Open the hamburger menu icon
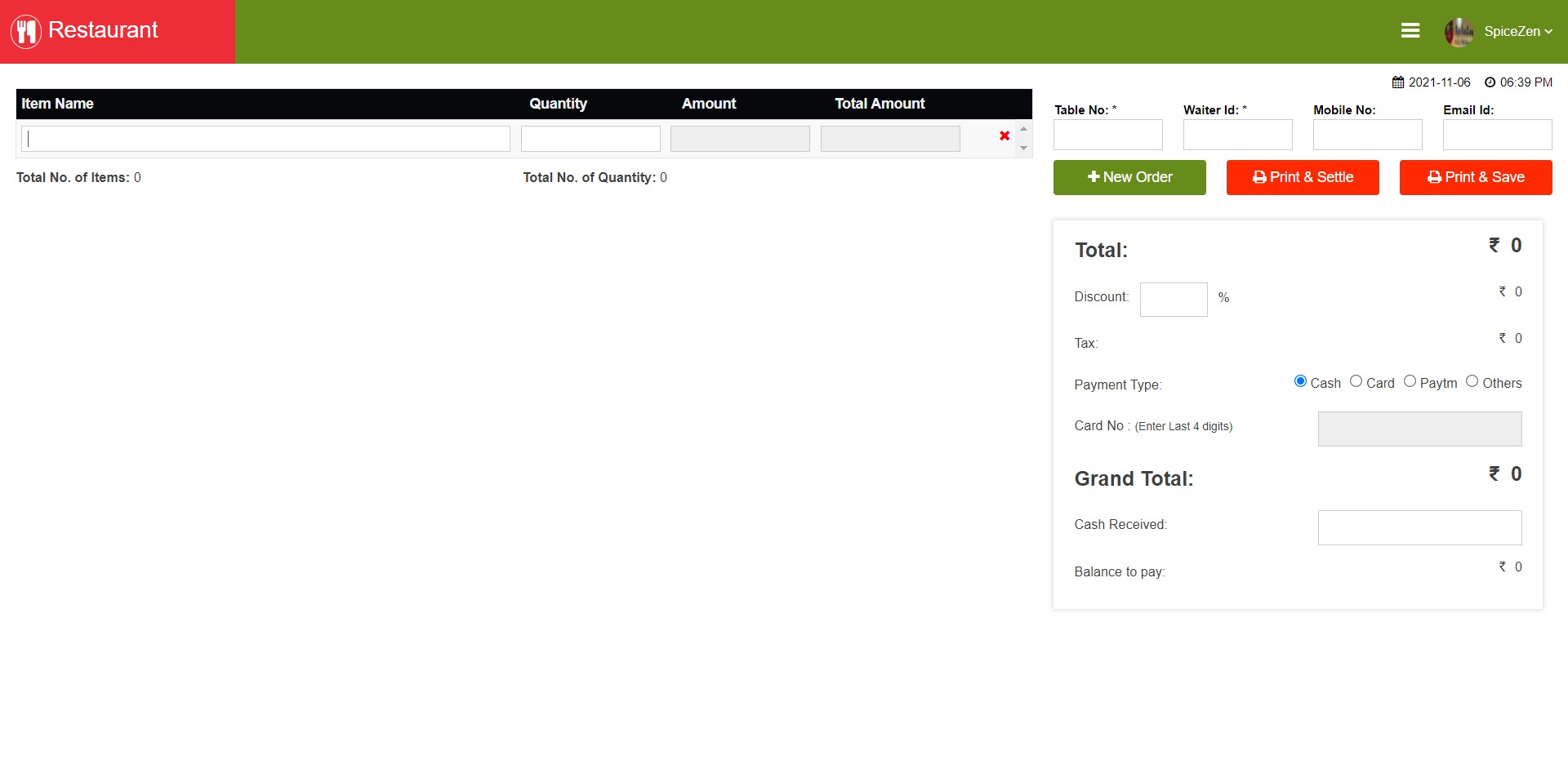1568x769 pixels. [x=1410, y=31]
